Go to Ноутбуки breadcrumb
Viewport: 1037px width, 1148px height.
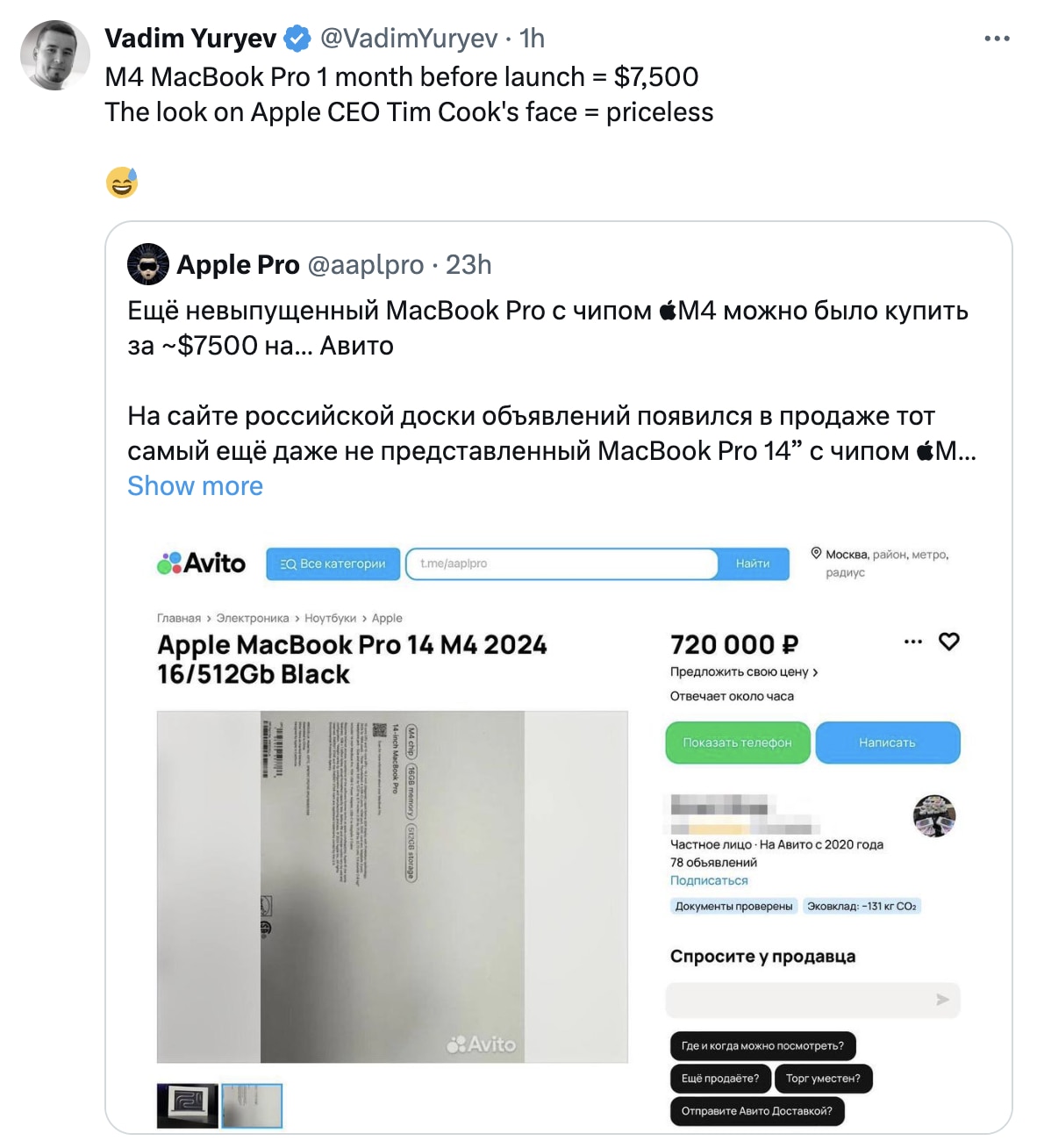[x=330, y=618]
